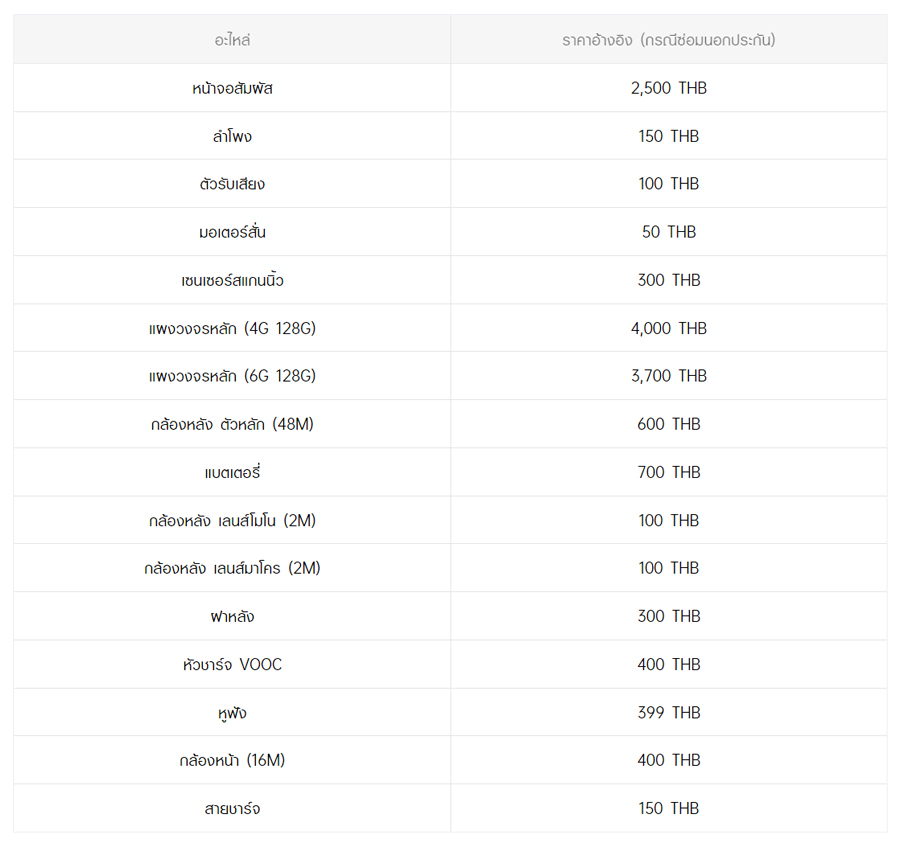900x845 pixels.
Task: Click the 3,700 THB price cell
Action: click(668, 376)
